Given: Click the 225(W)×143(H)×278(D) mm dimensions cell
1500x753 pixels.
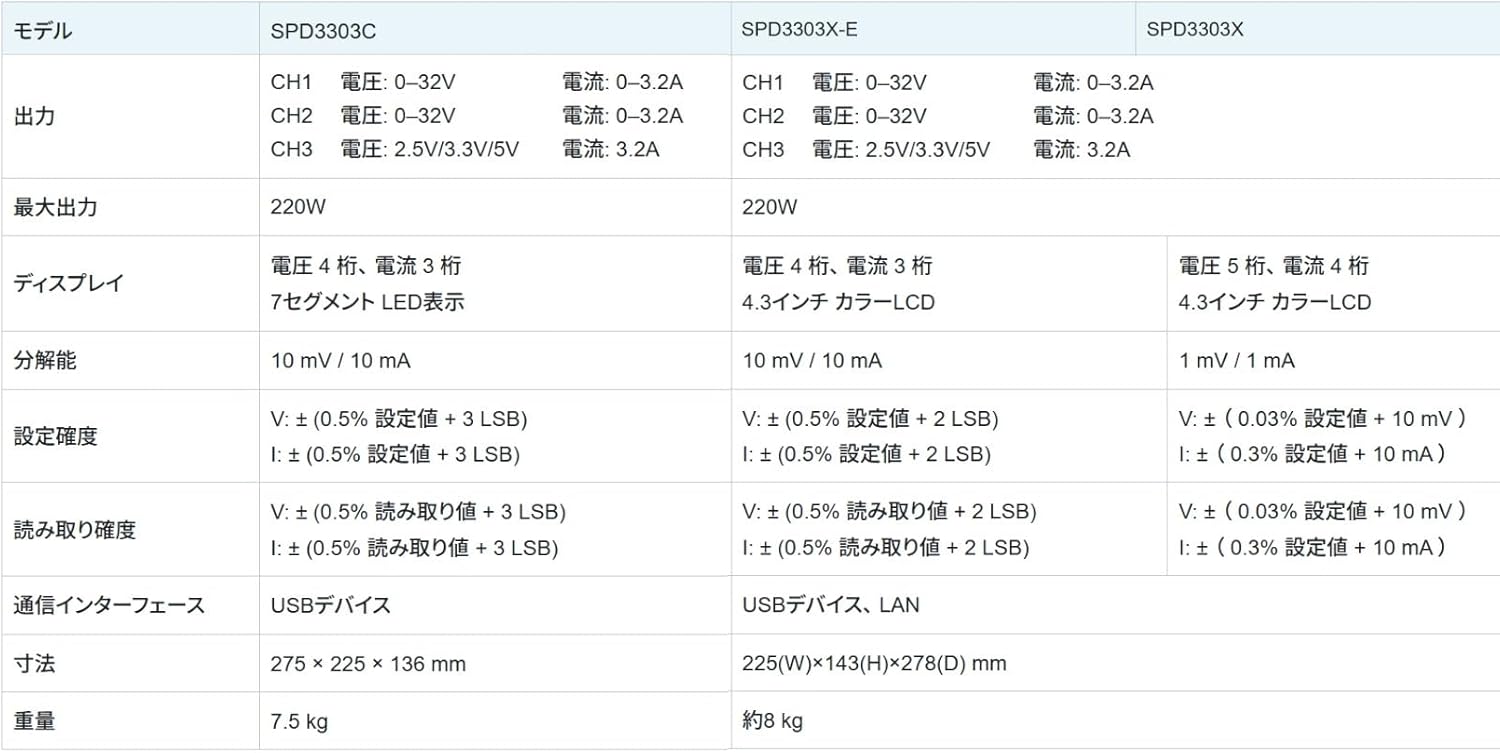Looking at the screenshot, I should coord(874,664).
